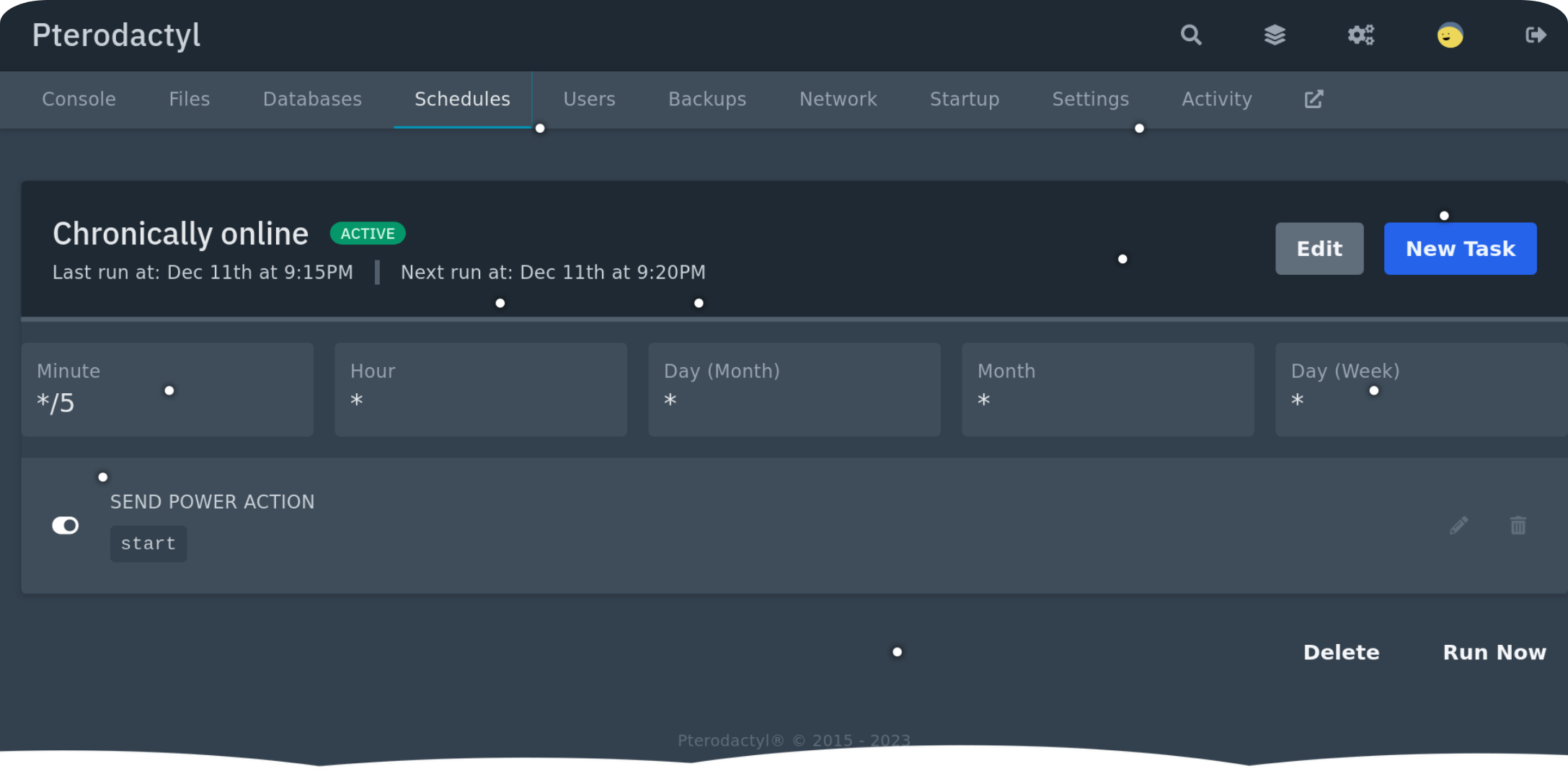This screenshot has height=779, width=1568.
Task: Edit the start task pencil icon
Action: click(1458, 525)
